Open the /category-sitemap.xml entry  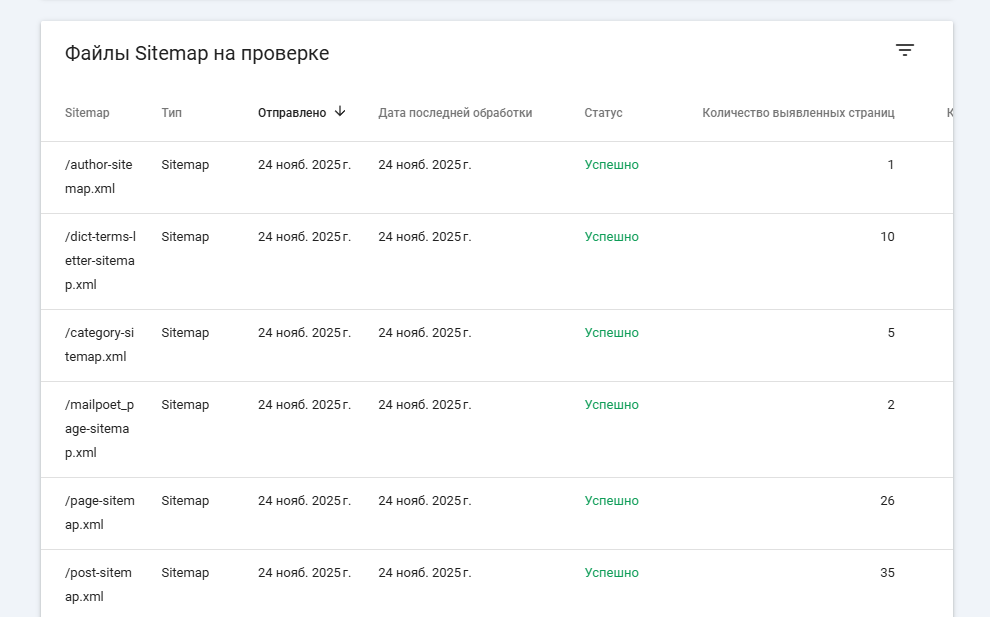98,345
